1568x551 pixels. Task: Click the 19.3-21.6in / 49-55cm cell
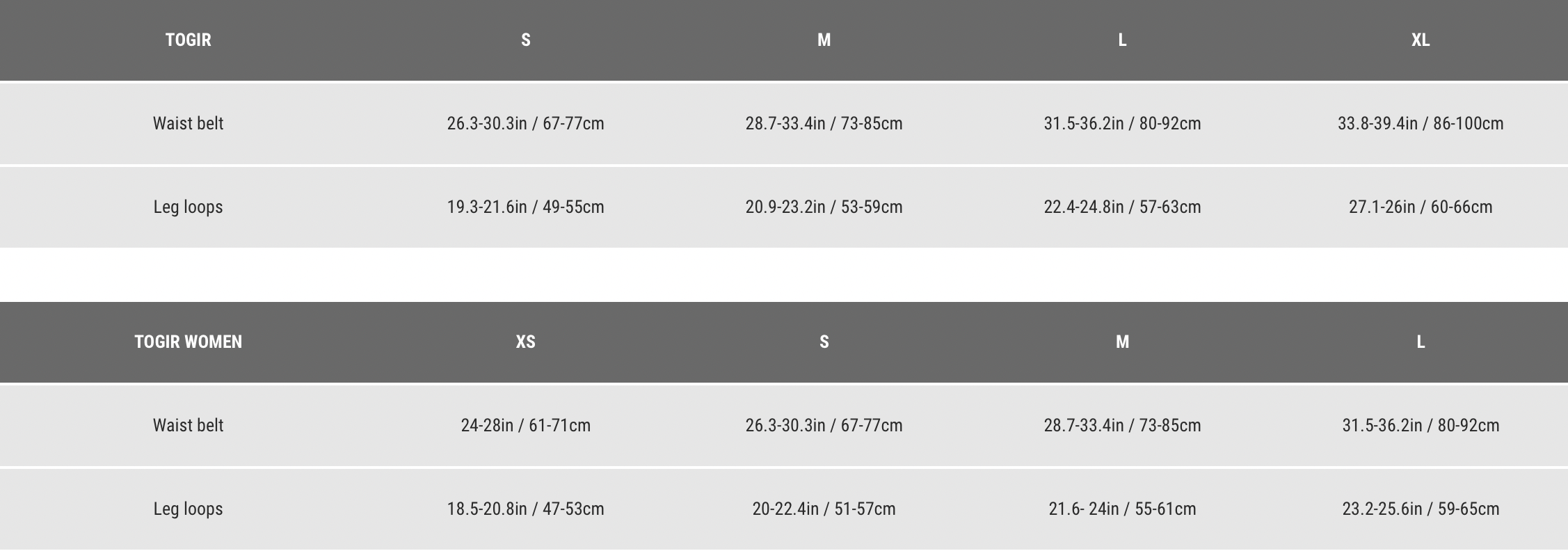pyautogui.click(x=525, y=207)
